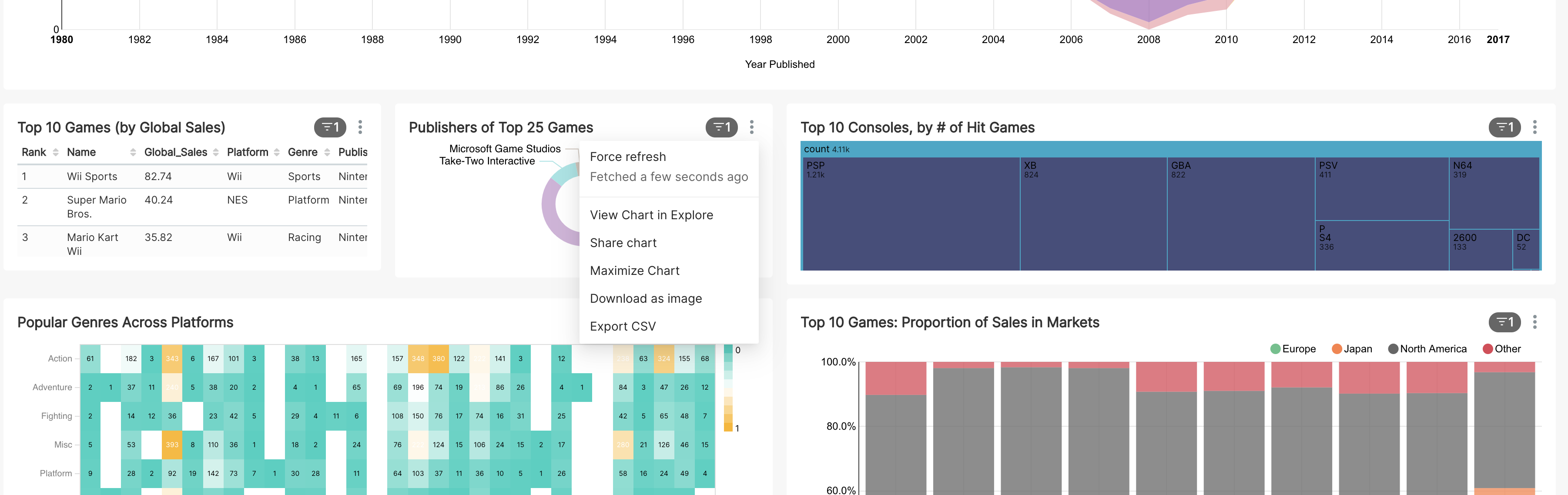
Task: Sort the Rank column ascending
Action: (x=56, y=152)
